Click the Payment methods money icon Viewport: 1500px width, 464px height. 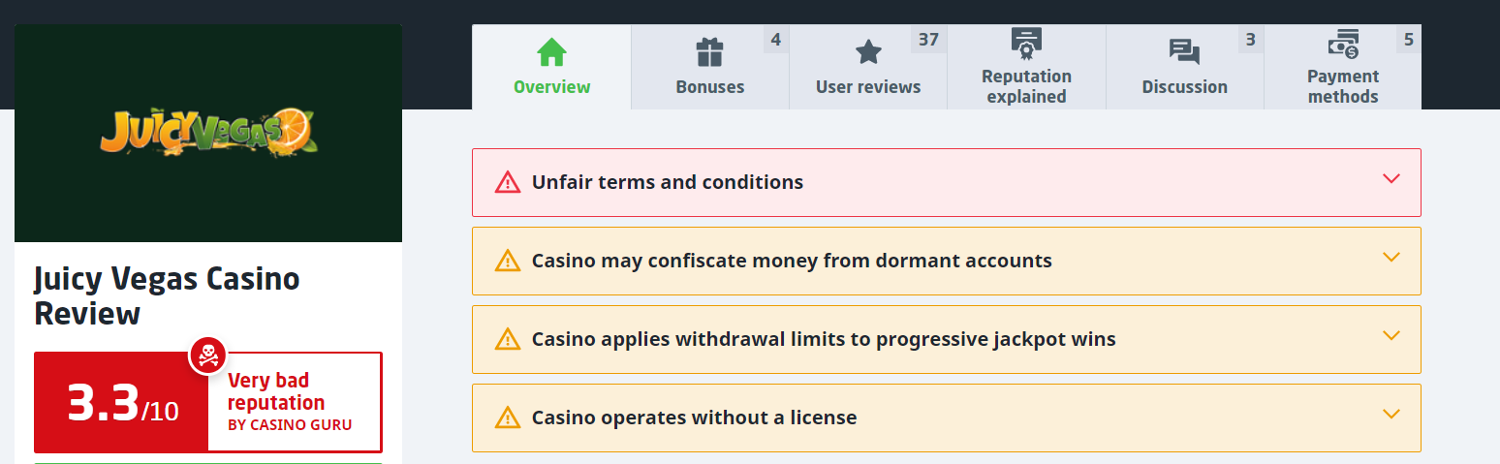tap(1342, 43)
